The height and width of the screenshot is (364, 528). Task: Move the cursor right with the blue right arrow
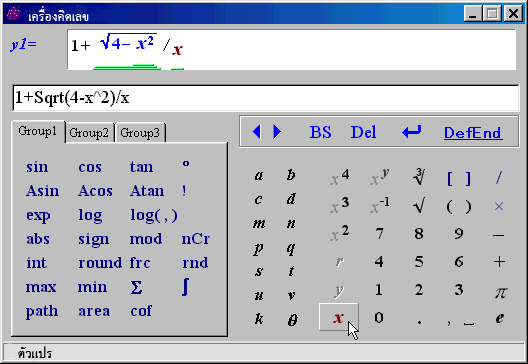tap(277, 132)
